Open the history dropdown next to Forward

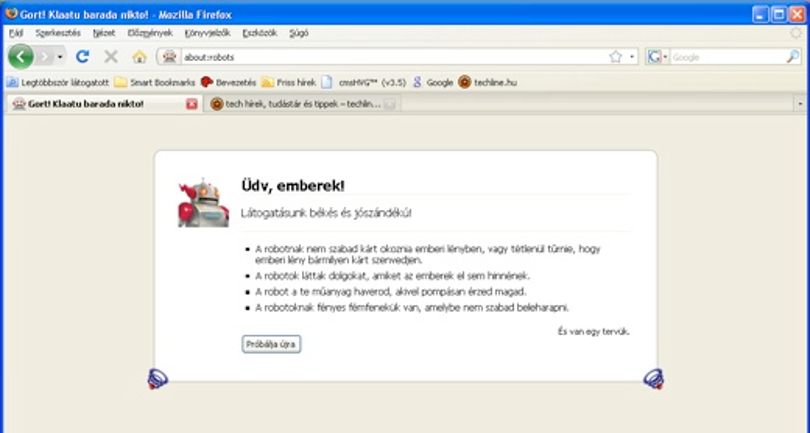point(60,57)
